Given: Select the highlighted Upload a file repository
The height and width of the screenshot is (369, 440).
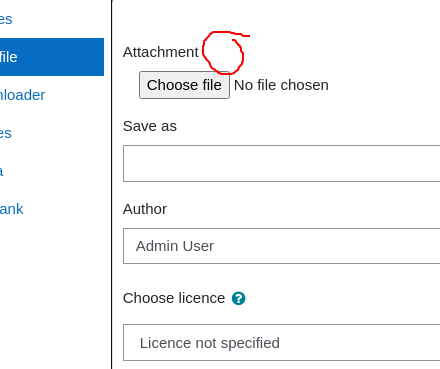Looking at the screenshot, I should [52, 57].
